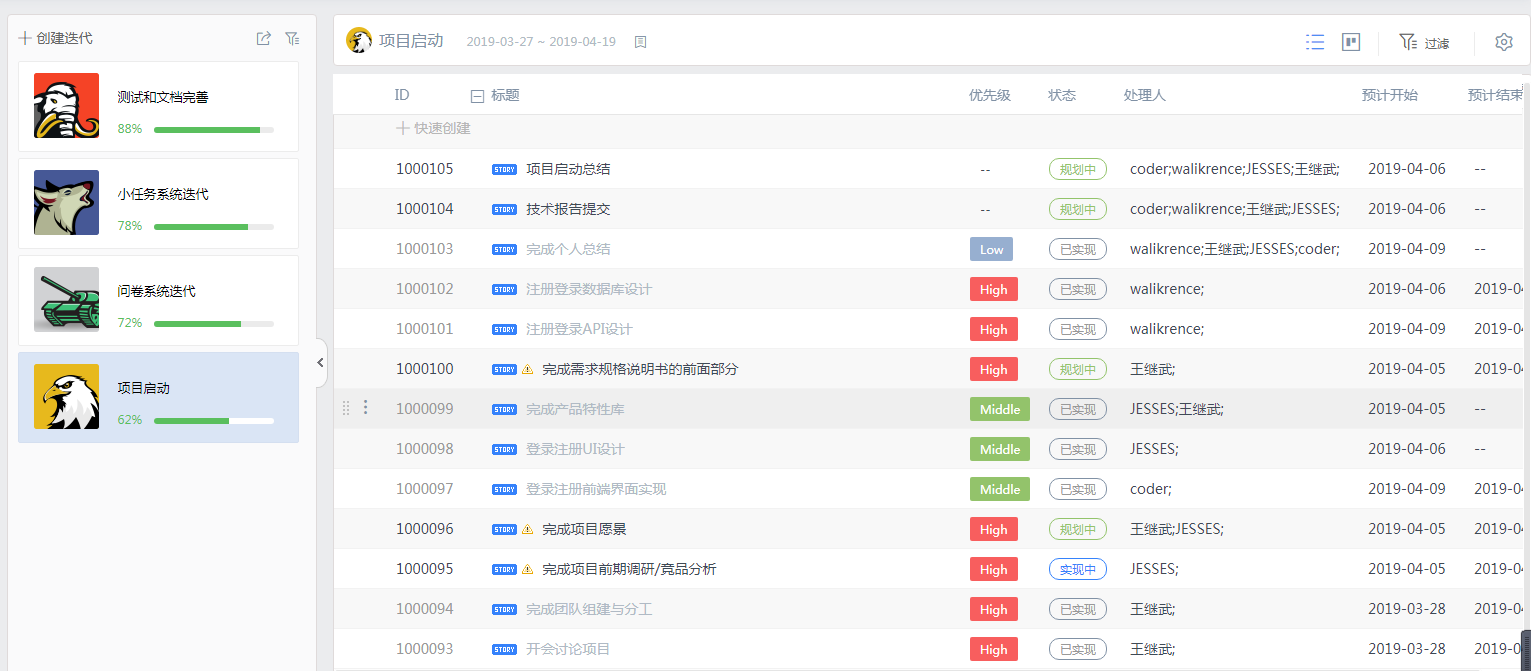The image size is (1531, 671).
Task: Select the 问卷系统迭代 iteration
Action: [x=158, y=300]
